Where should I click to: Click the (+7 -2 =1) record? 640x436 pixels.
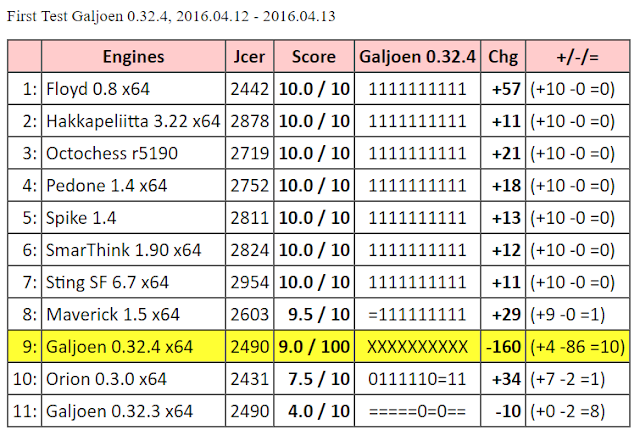pos(567,379)
